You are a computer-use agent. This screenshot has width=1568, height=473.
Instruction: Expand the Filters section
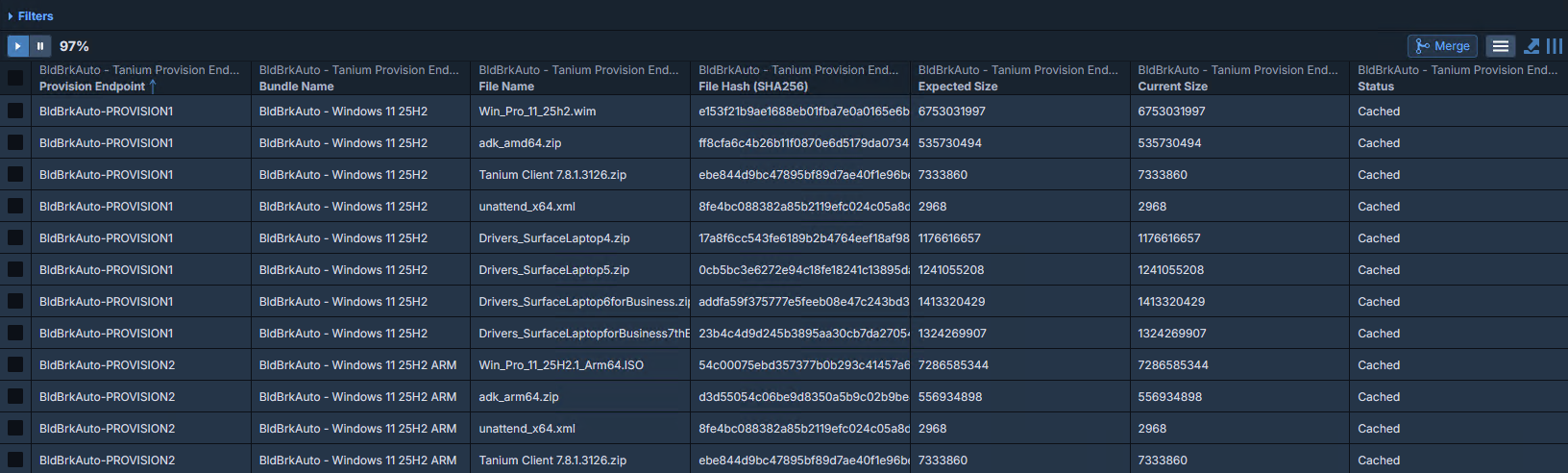click(x=30, y=16)
